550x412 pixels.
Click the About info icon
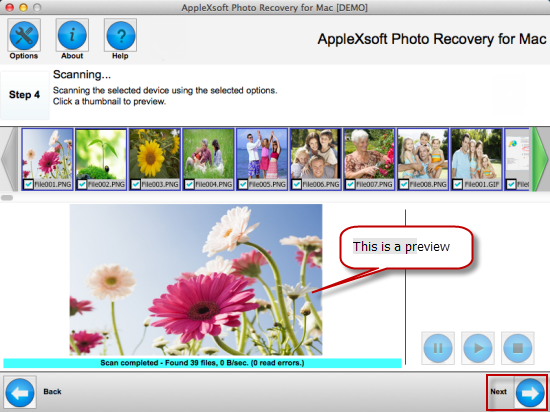click(x=72, y=35)
